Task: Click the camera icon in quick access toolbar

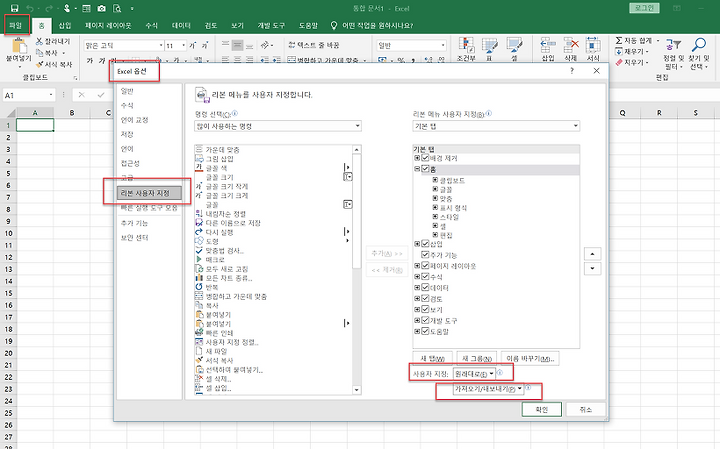Action: coord(101,8)
